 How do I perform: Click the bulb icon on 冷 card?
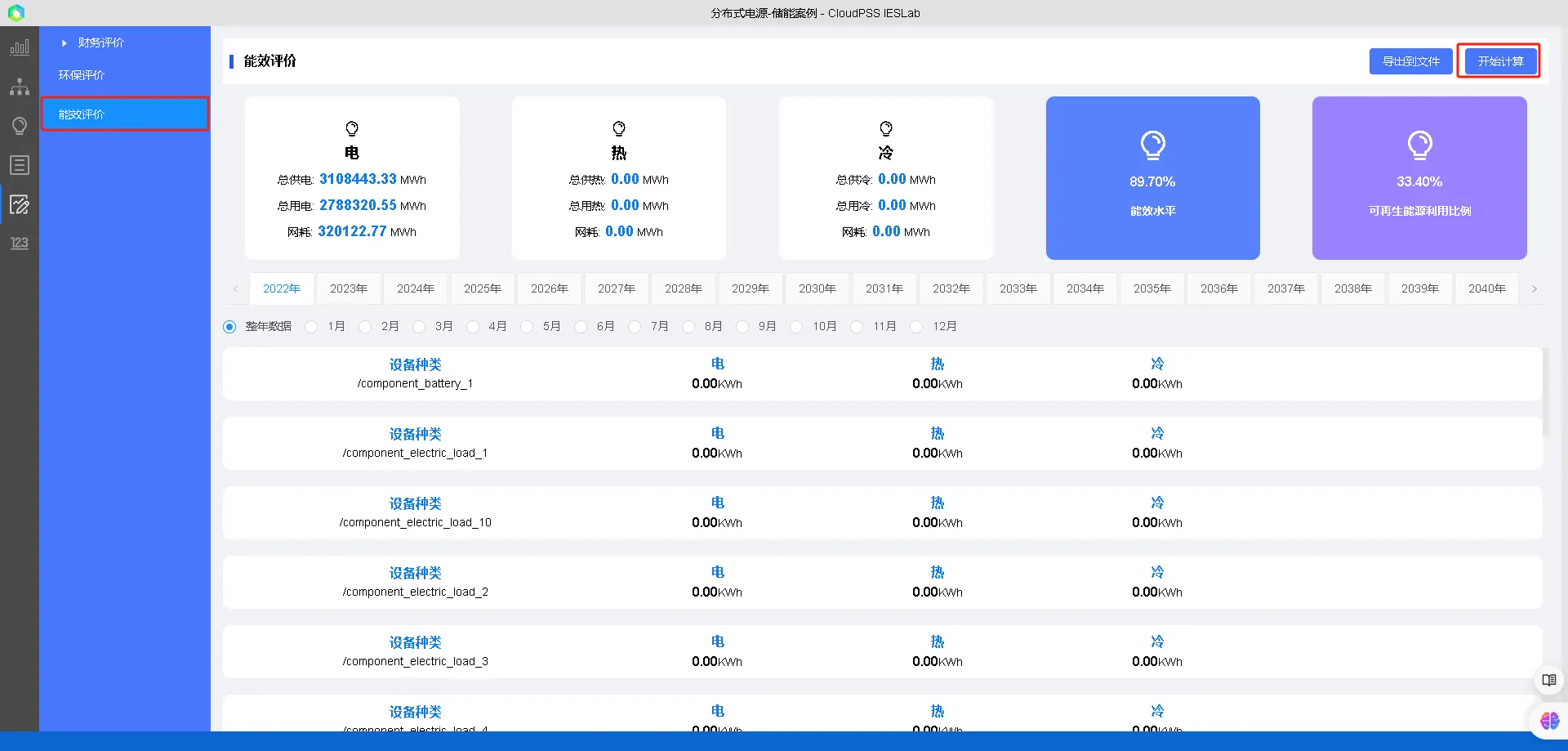tap(886, 128)
